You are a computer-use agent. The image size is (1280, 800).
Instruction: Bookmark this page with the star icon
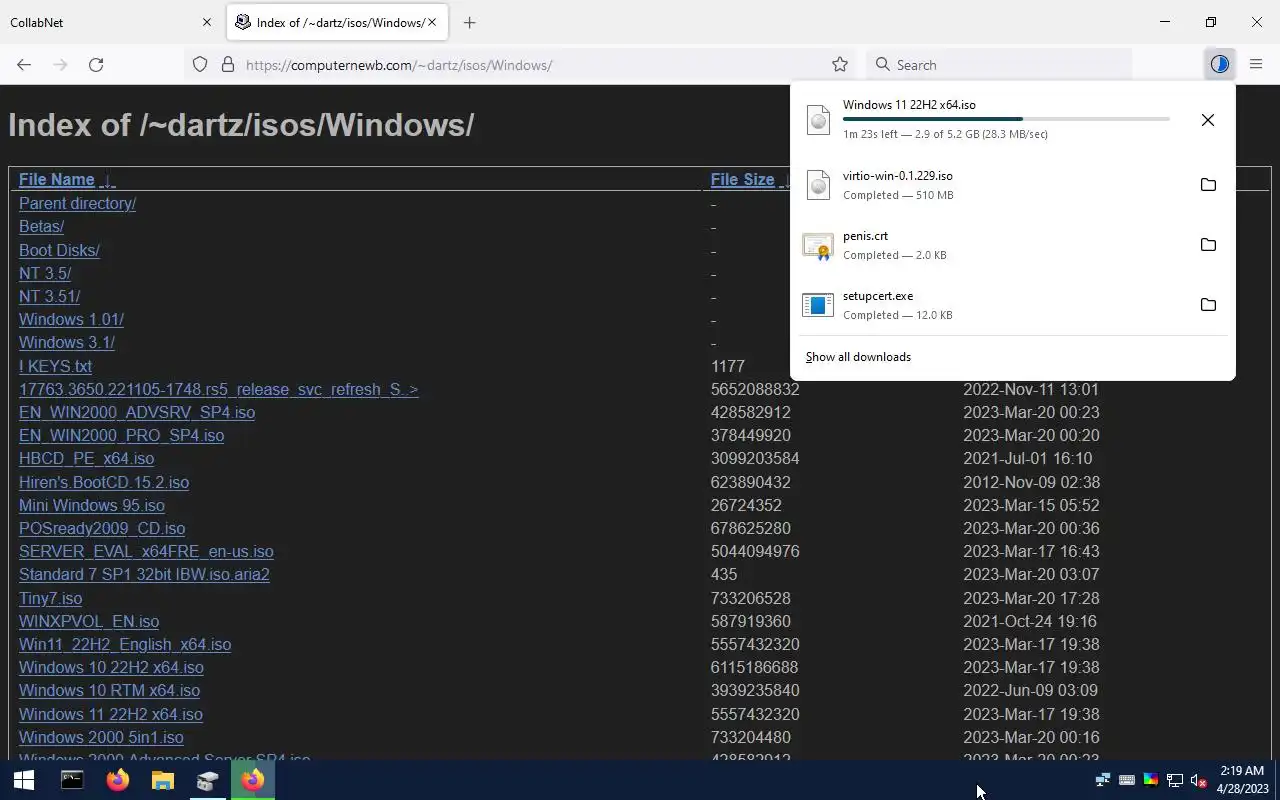tap(840, 64)
